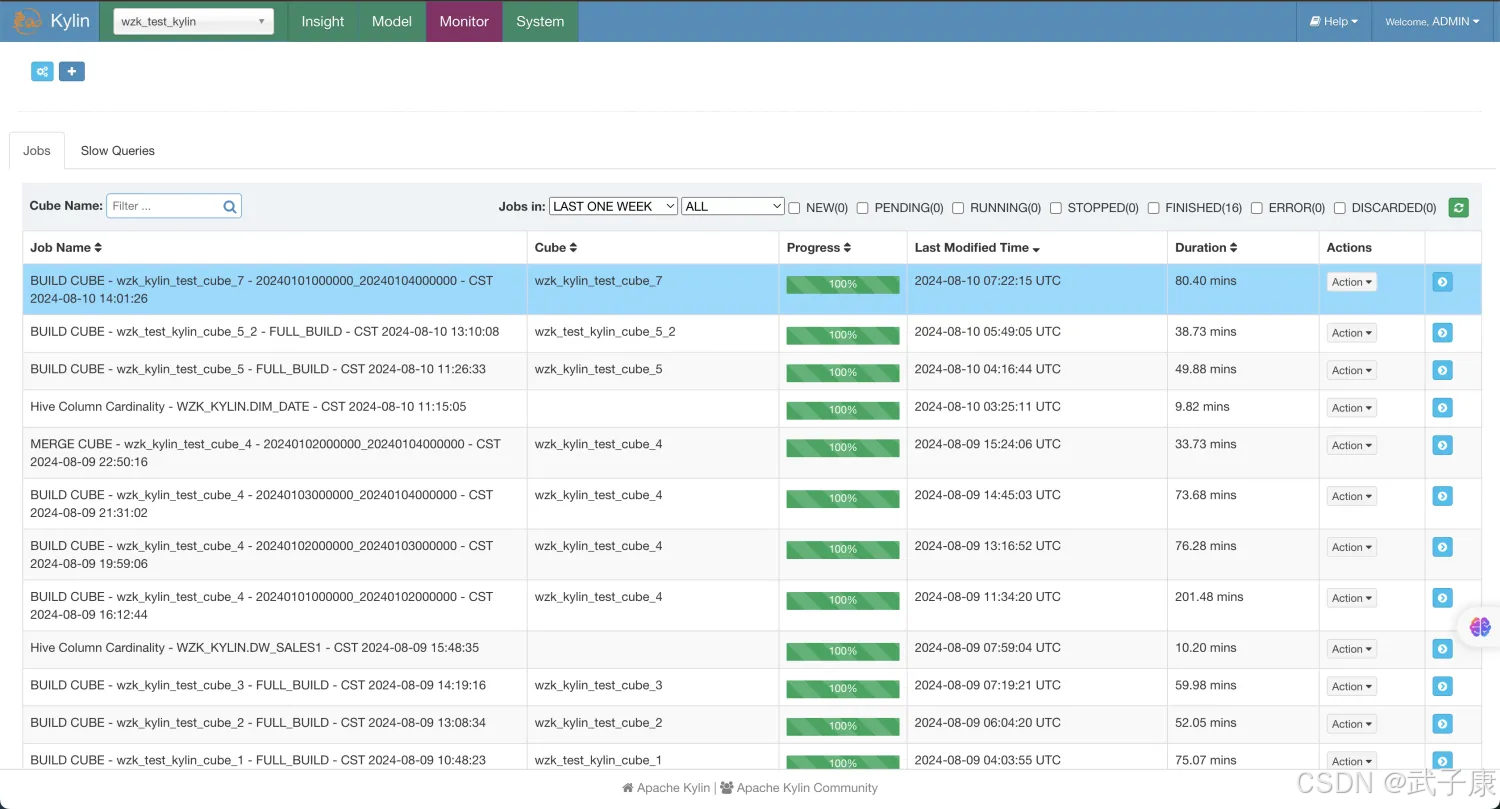Open Action dropdown for the 201.48 mins job
This screenshot has height=809, width=1500.
tap(1351, 598)
